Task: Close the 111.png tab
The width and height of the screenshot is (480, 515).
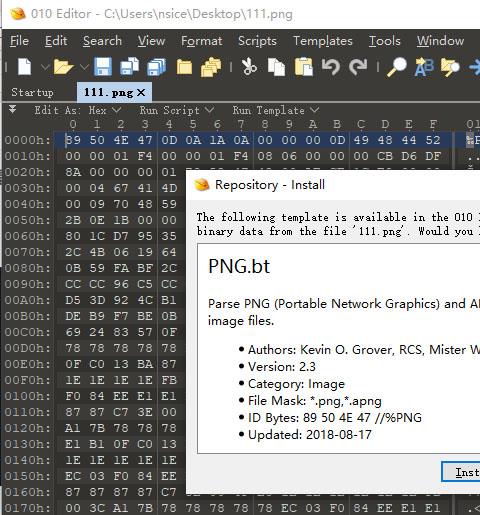Action: [141, 92]
